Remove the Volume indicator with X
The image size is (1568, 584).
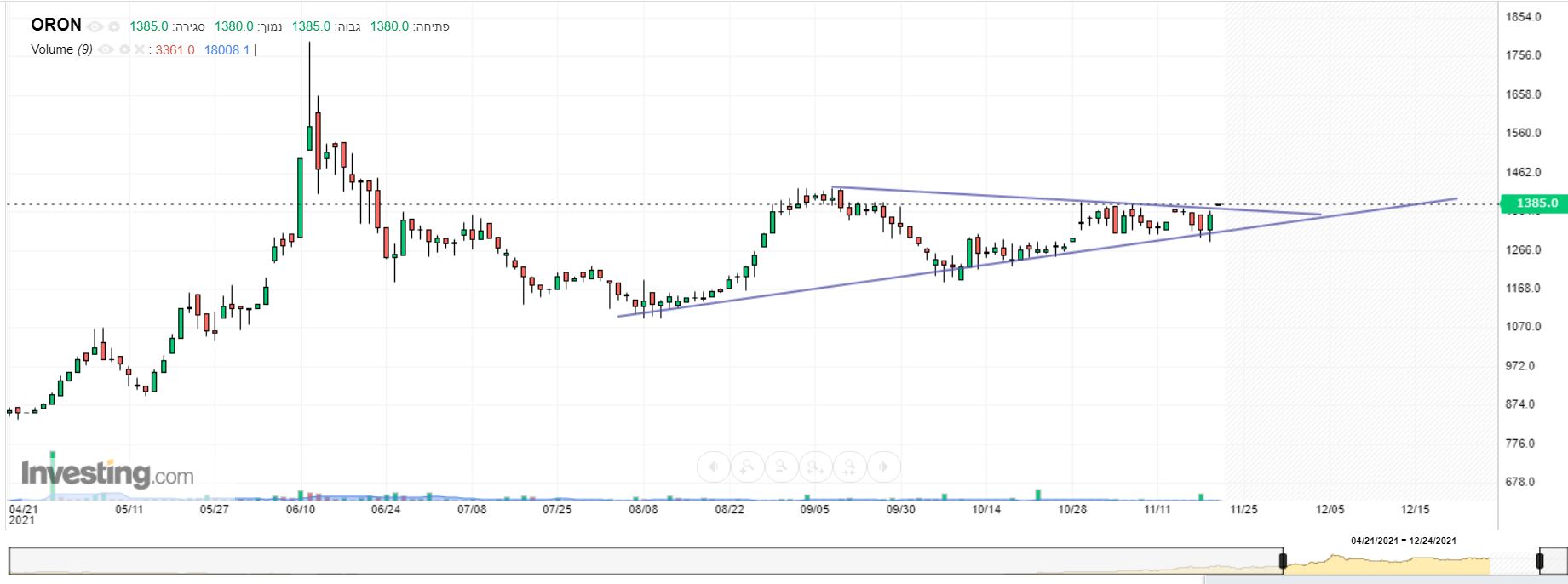(139, 50)
